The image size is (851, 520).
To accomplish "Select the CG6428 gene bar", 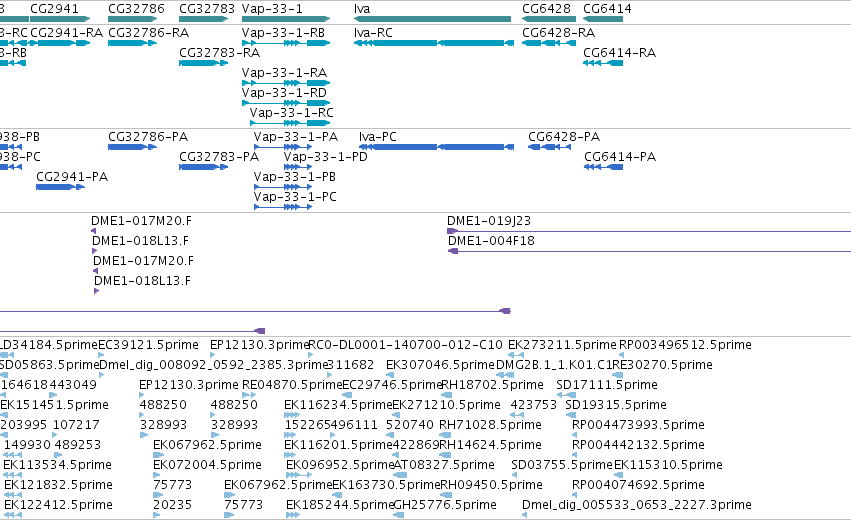I will coord(549,19).
